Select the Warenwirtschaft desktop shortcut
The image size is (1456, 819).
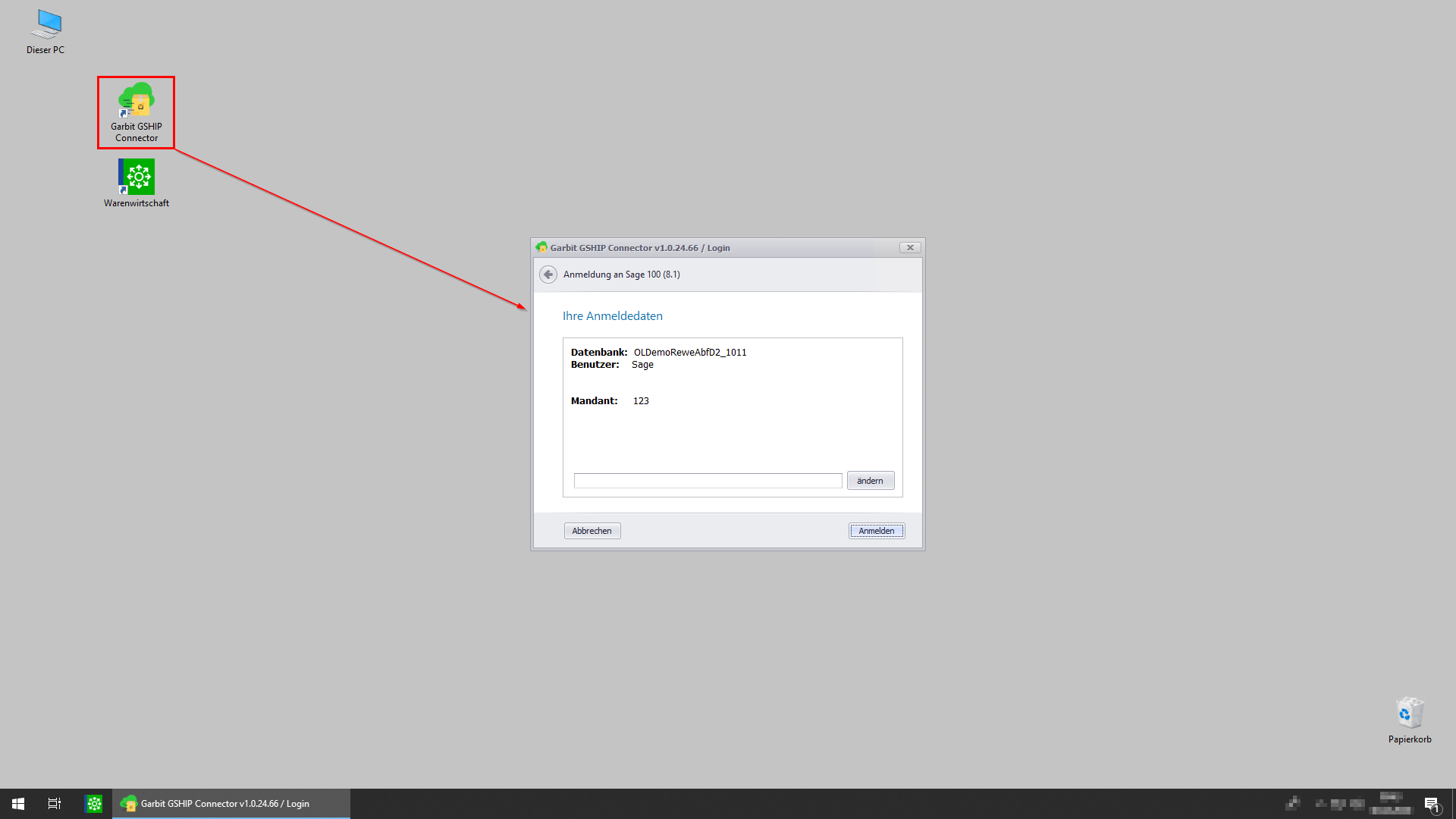click(x=136, y=182)
